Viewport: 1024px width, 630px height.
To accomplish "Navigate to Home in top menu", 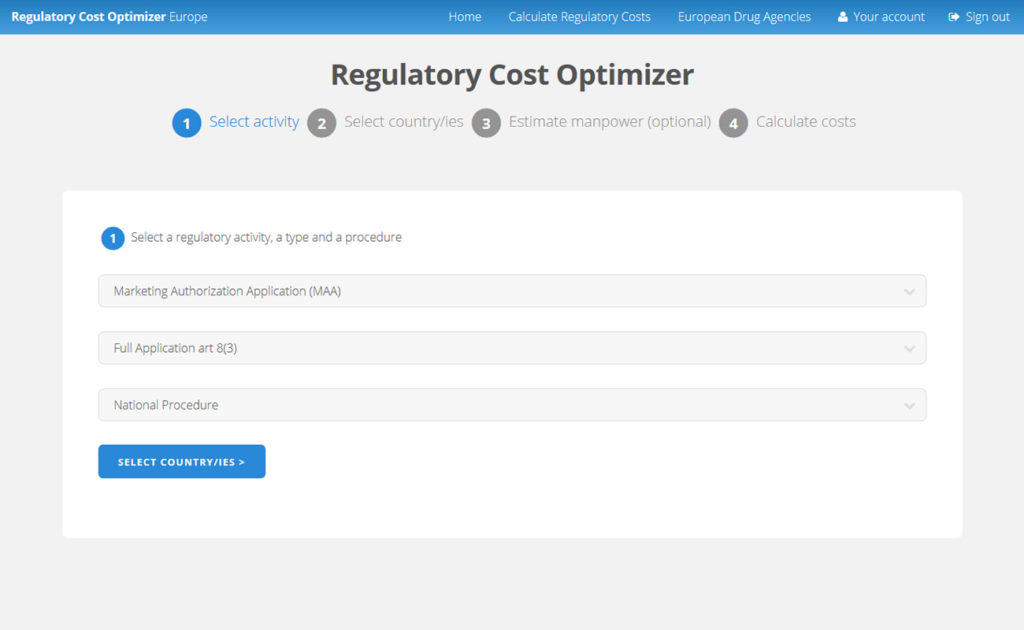I will (464, 16).
